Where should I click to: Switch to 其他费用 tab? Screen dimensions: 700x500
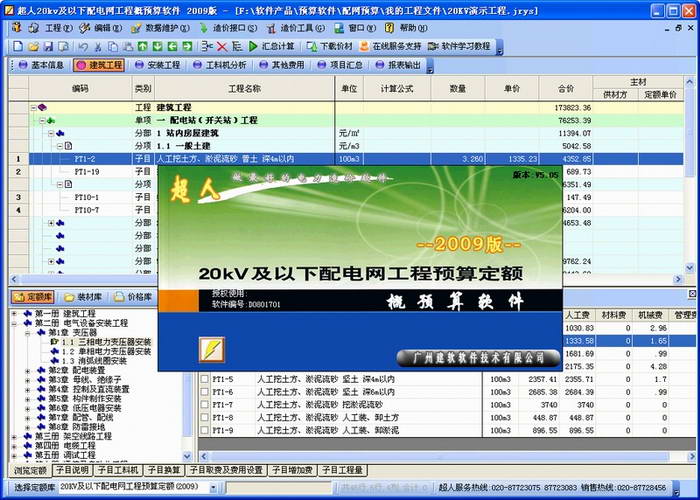click(x=282, y=65)
